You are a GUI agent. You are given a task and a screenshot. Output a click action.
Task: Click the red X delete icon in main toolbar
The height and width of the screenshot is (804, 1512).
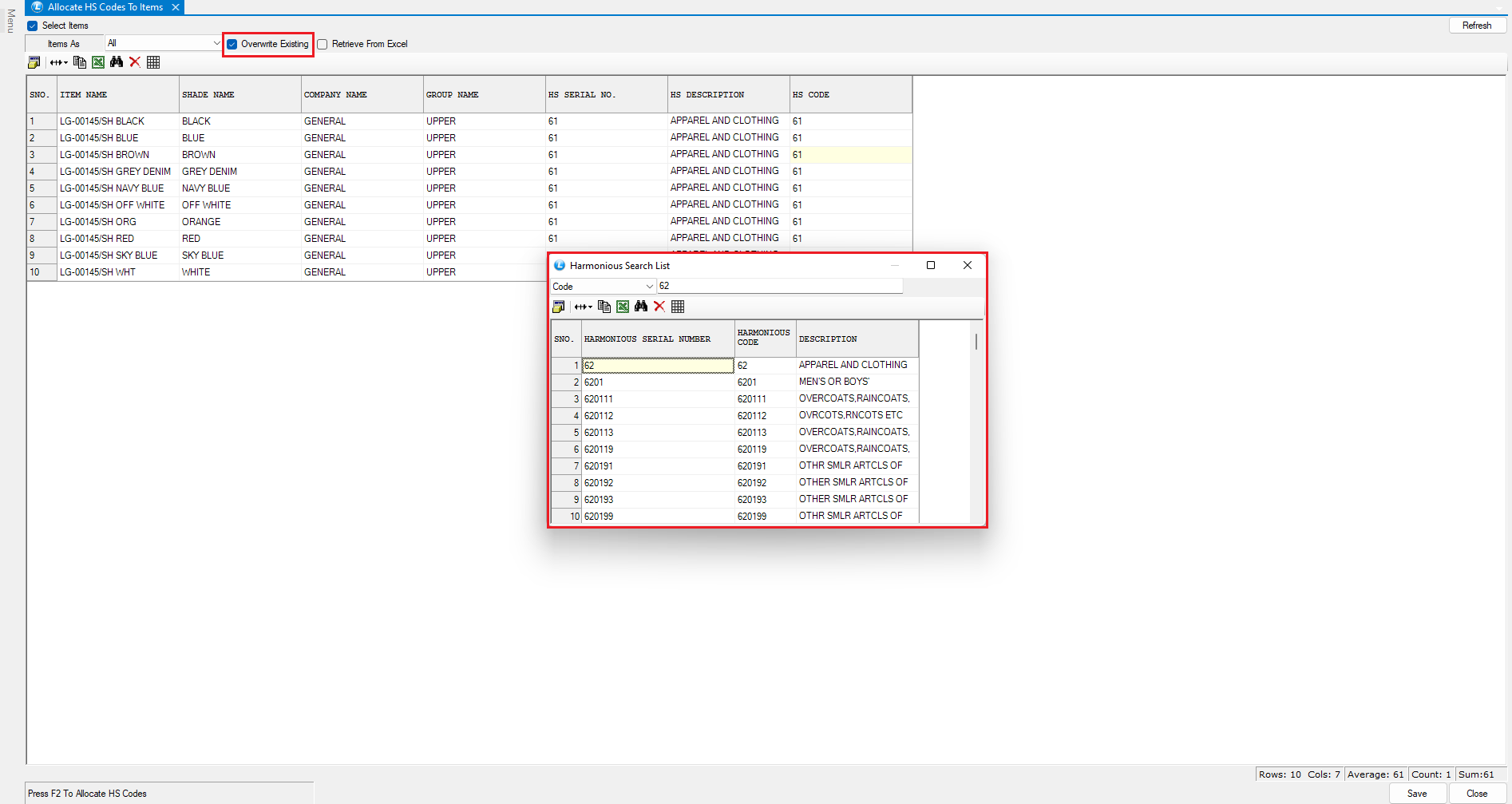pos(135,62)
